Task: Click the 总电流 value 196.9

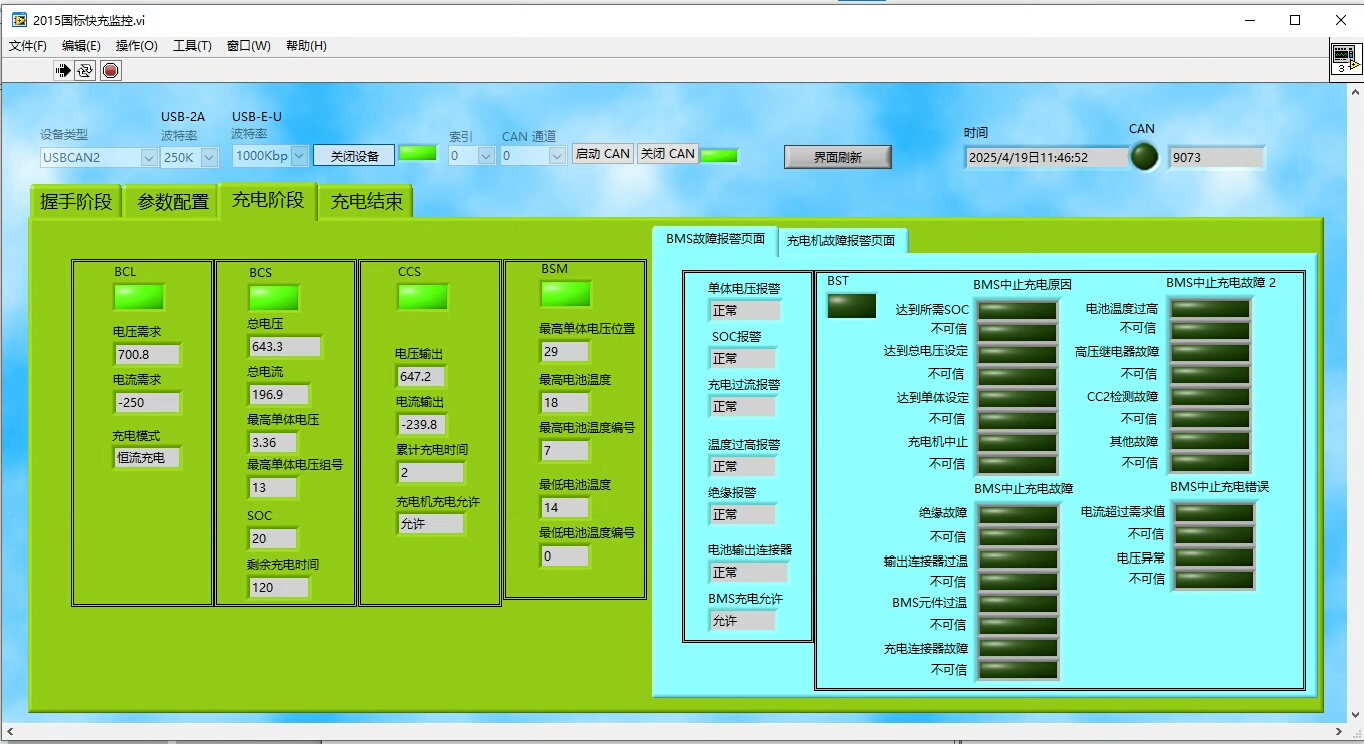Action: pyautogui.click(x=279, y=394)
